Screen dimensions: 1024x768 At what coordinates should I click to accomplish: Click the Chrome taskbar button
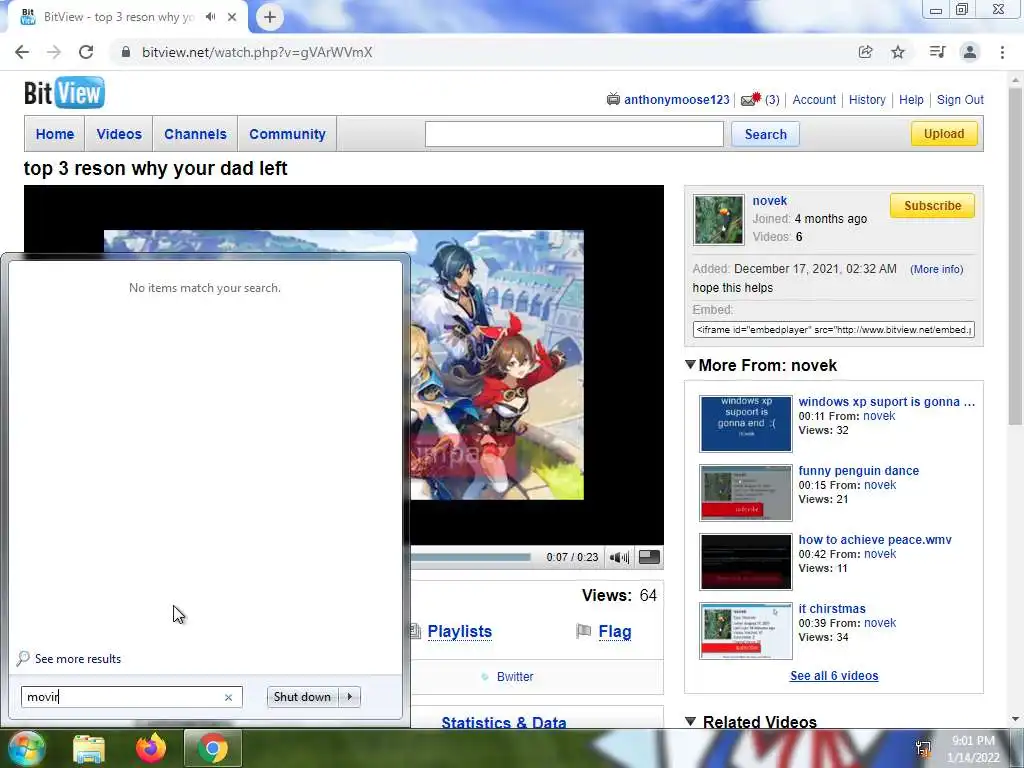[x=213, y=748]
